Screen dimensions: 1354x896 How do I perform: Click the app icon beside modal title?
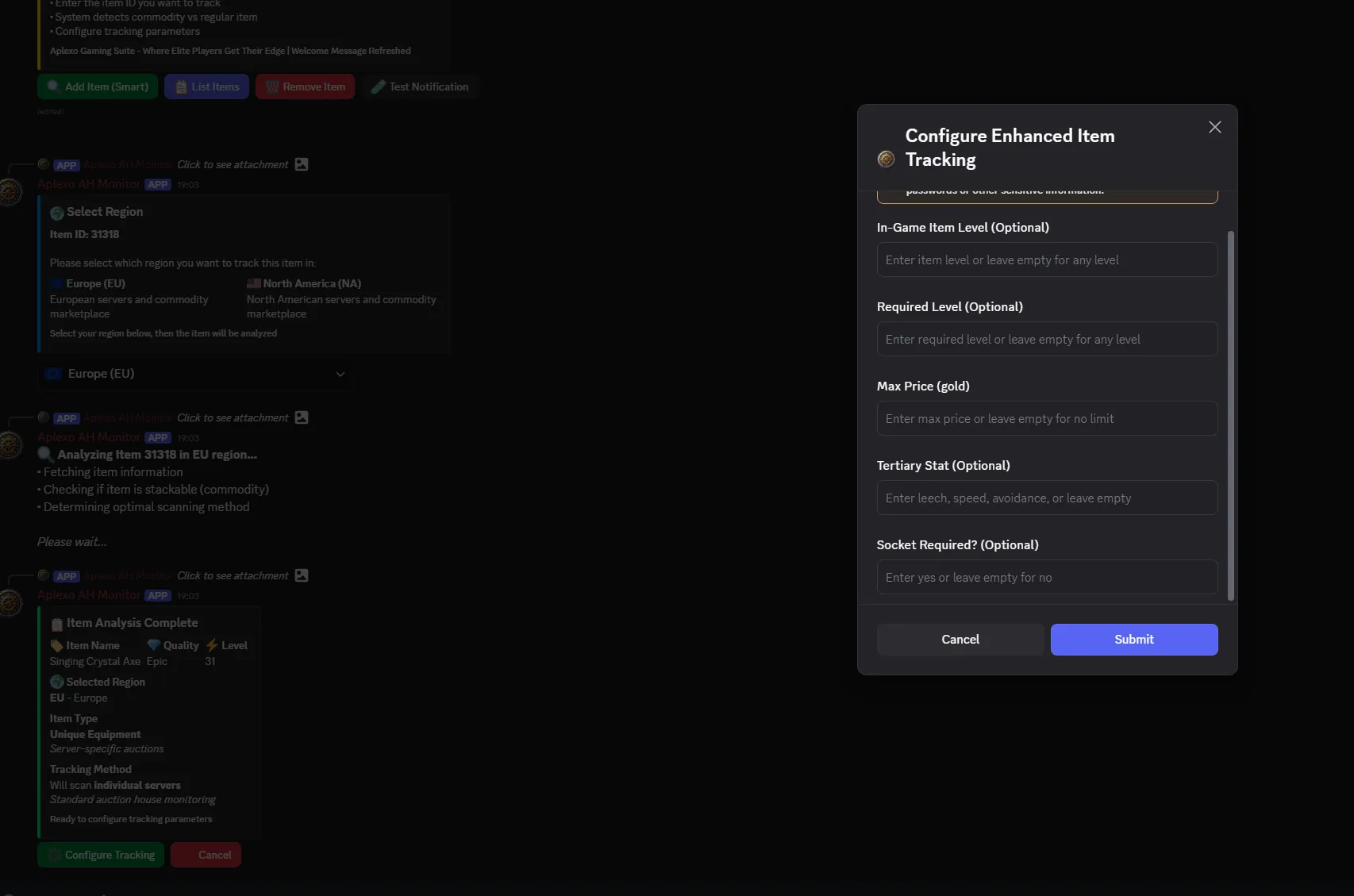(887, 160)
